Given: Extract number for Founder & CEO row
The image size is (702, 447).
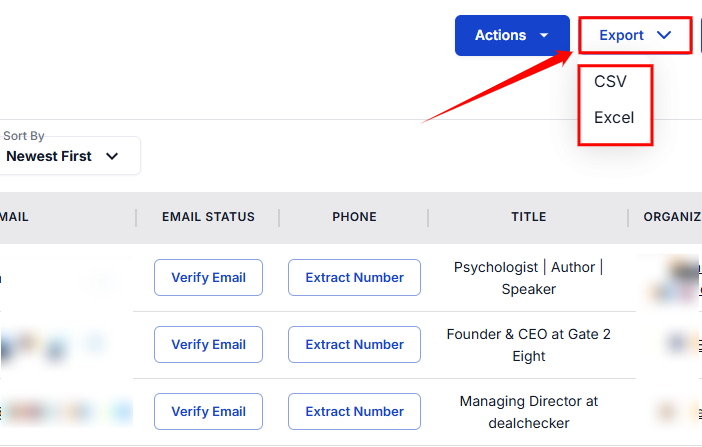Looking at the screenshot, I should 354,344.
